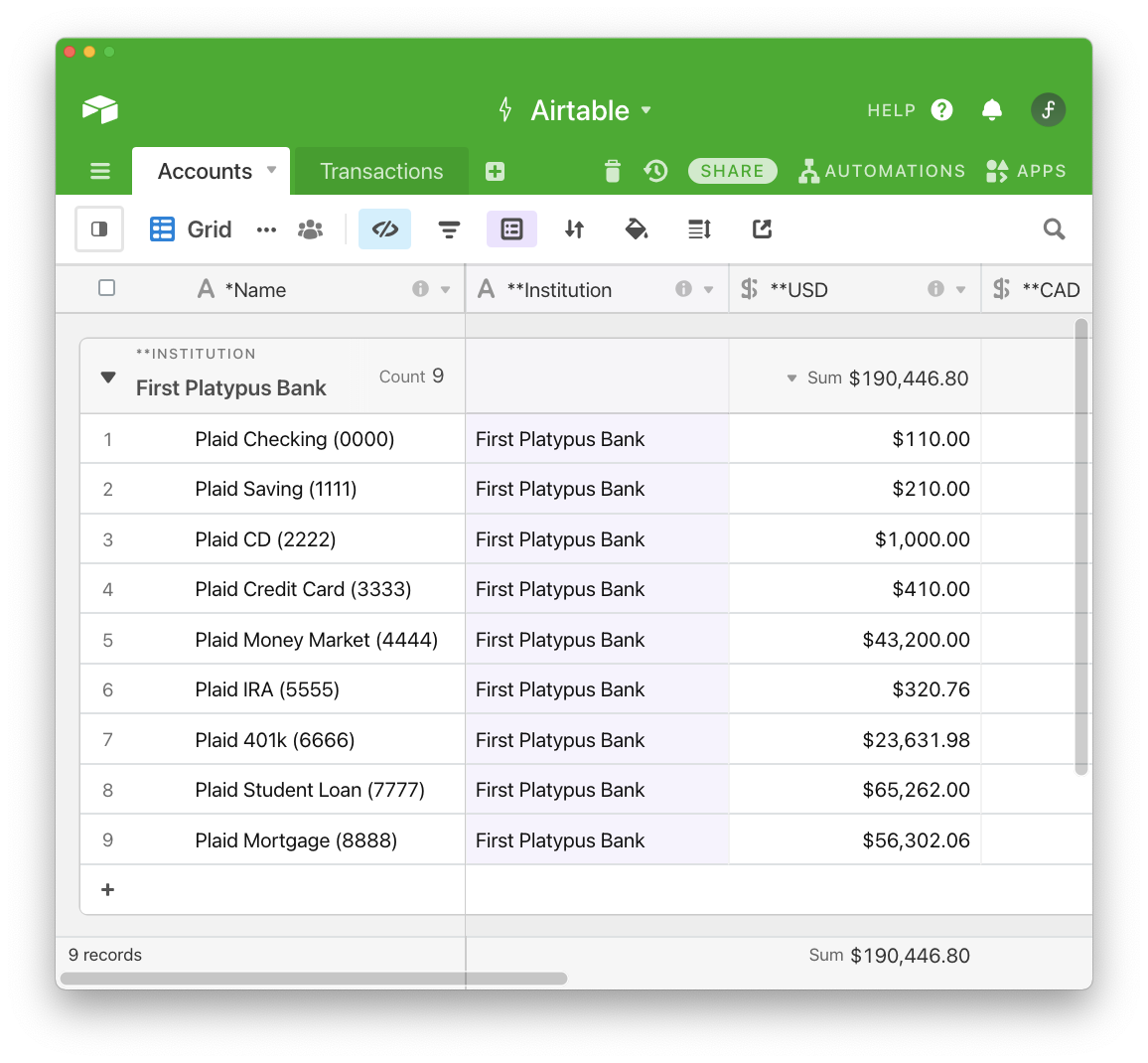The height and width of the screenshot is (1063, 1148).
Task: Select the Plaid IRA (5555) cell
Action: pos(294,689)
